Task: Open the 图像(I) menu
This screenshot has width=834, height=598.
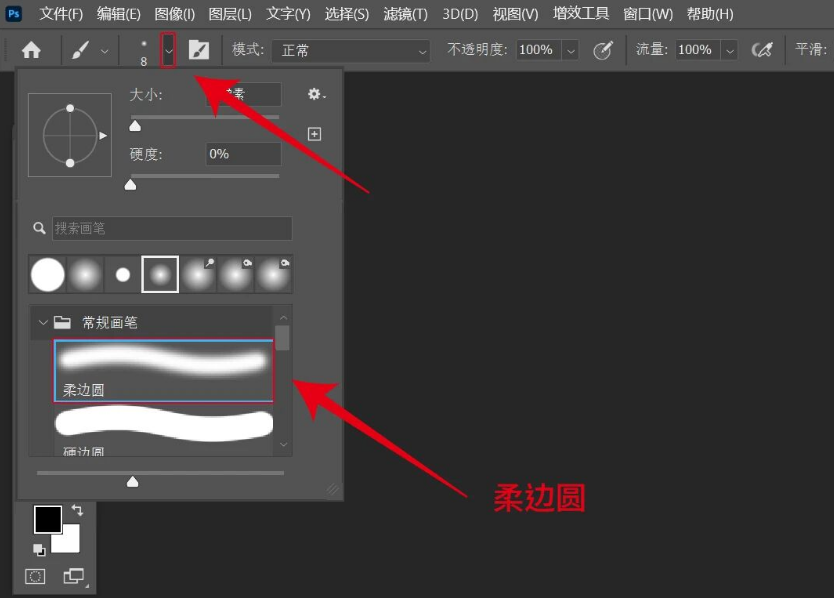Action: pyautogui.click(x=174, y=13)
